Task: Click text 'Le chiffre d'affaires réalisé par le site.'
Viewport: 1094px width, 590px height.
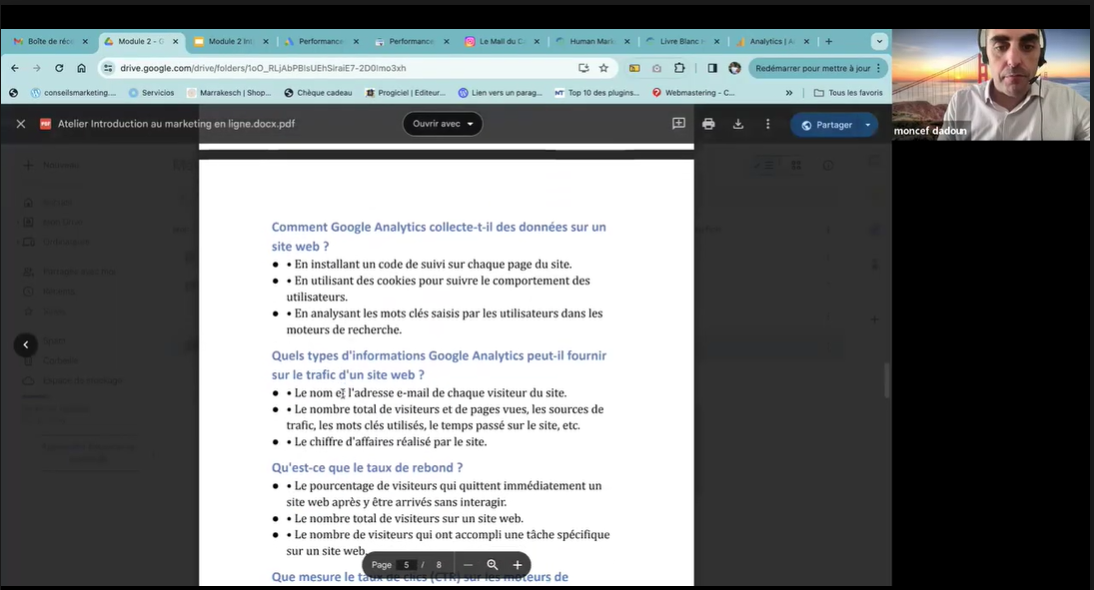Action: click(x=391, y=442)
